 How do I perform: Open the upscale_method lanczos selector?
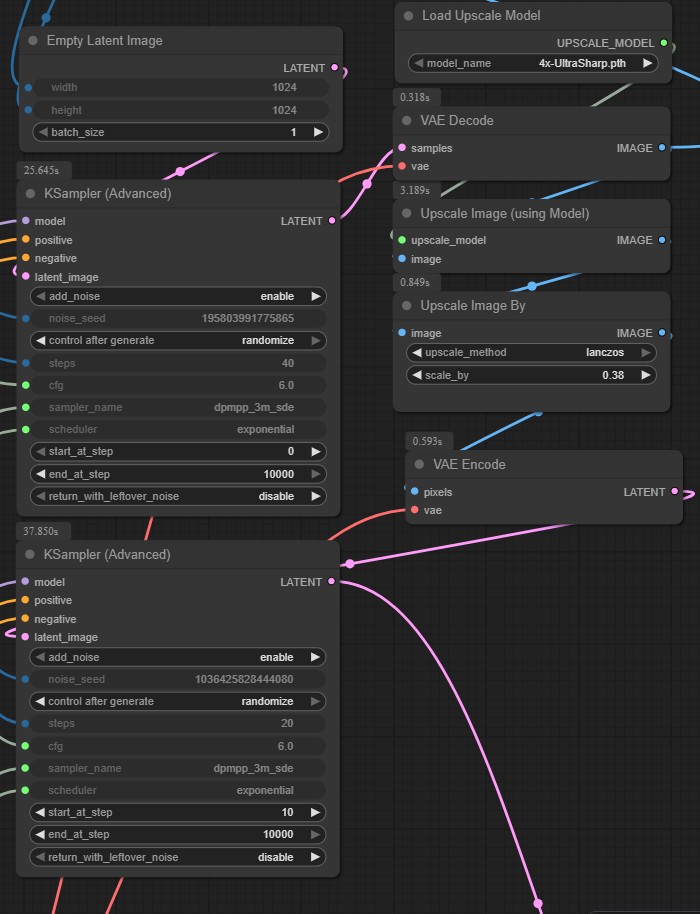pos(531,352)
